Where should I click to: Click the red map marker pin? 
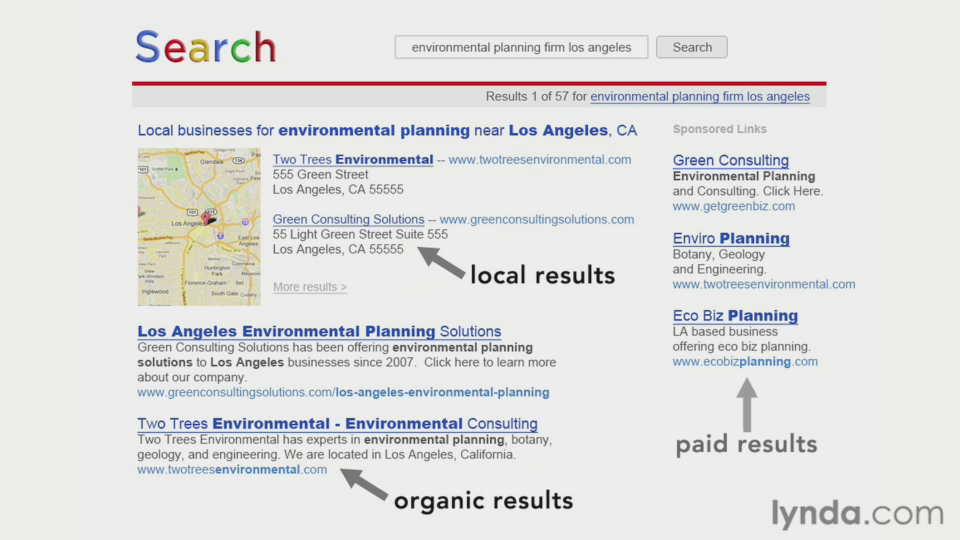tap(206, 217)
